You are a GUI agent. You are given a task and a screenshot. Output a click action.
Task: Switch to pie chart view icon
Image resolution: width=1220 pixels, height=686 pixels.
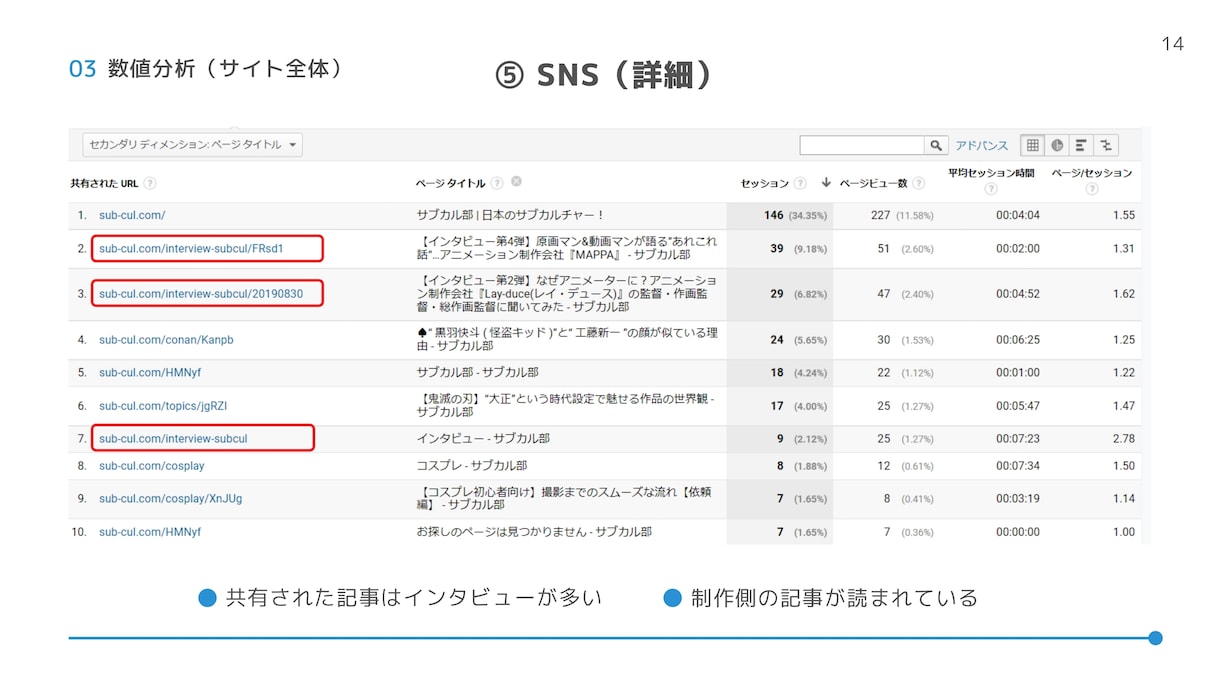tap(1057, 146)
